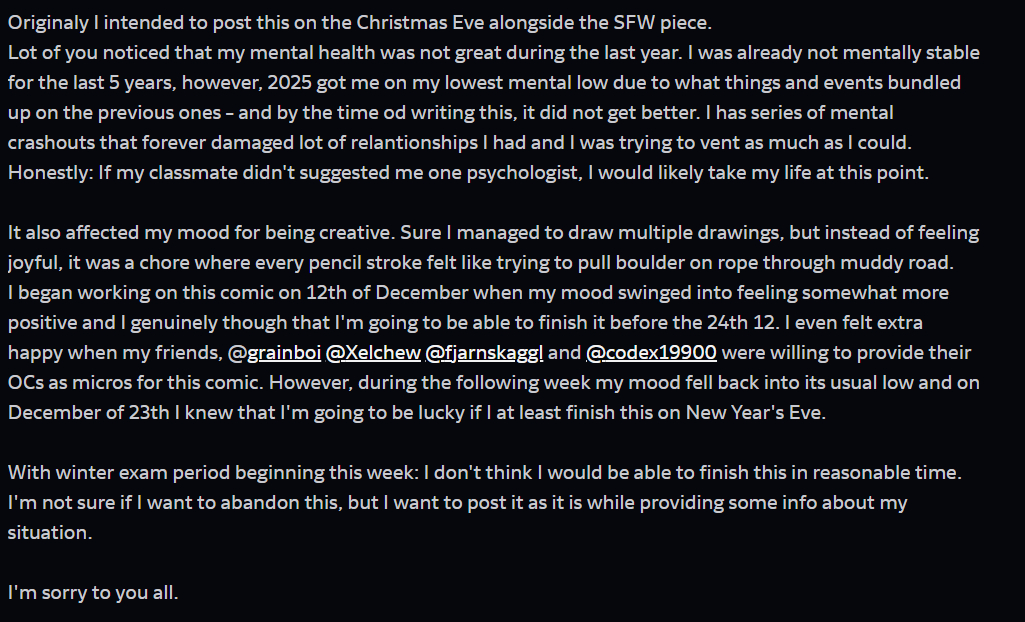Image resolution: width=1025 pixels, height=622 pixels.
Task: Open the @codex19900 user mention
Action: 651,352
